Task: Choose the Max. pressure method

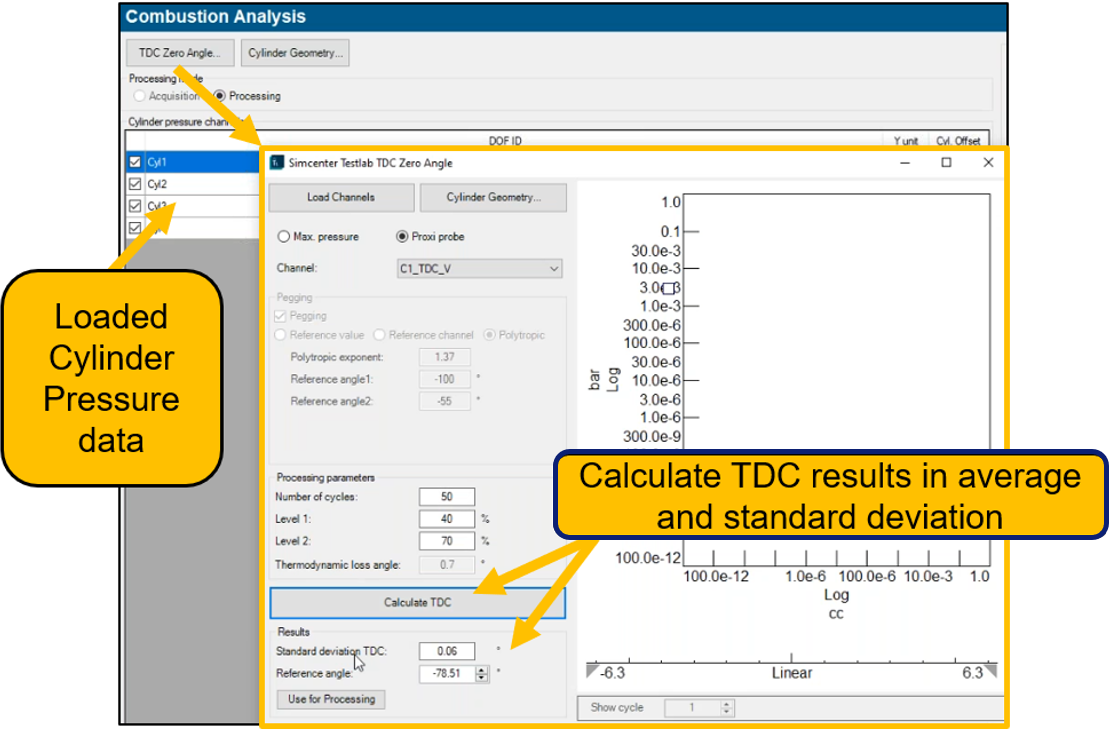Action: (x=284, y=237)
